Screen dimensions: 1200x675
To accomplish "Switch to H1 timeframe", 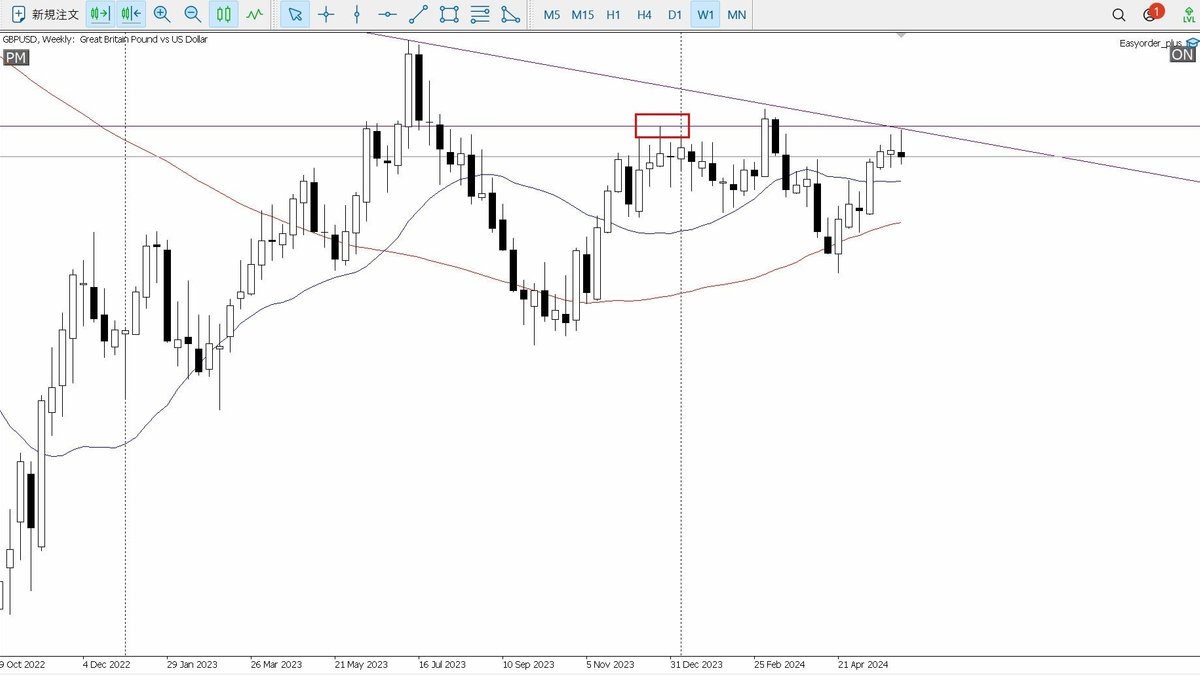I will (x=613, y=15).
